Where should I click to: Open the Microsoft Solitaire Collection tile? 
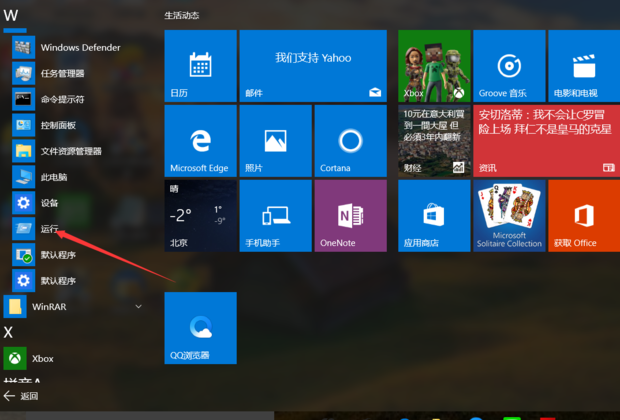pyautogui.click(x=509, y=215)
